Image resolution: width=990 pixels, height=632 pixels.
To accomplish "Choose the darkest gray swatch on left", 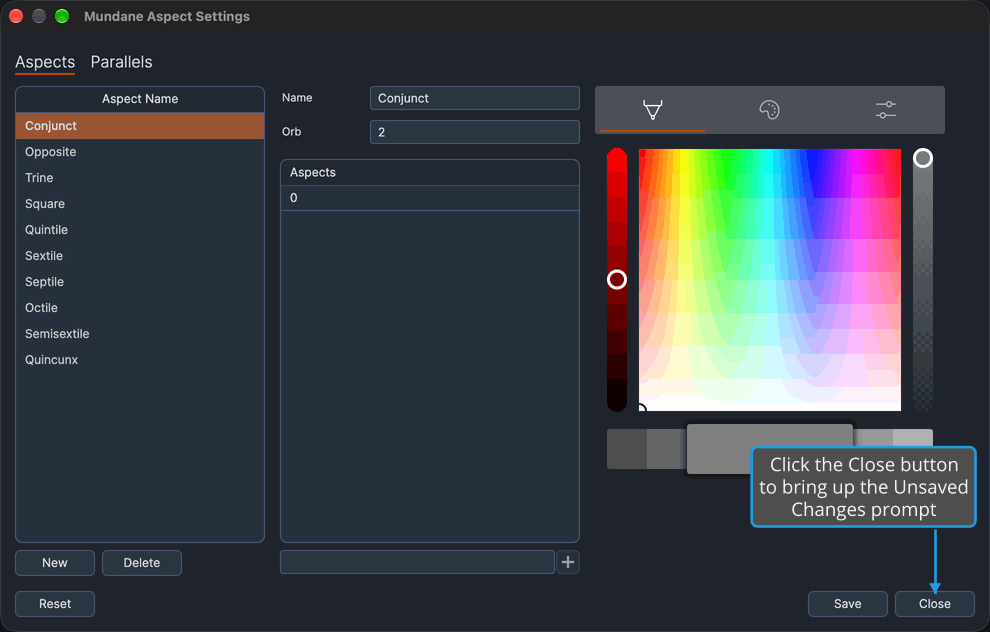I will 626,449.
